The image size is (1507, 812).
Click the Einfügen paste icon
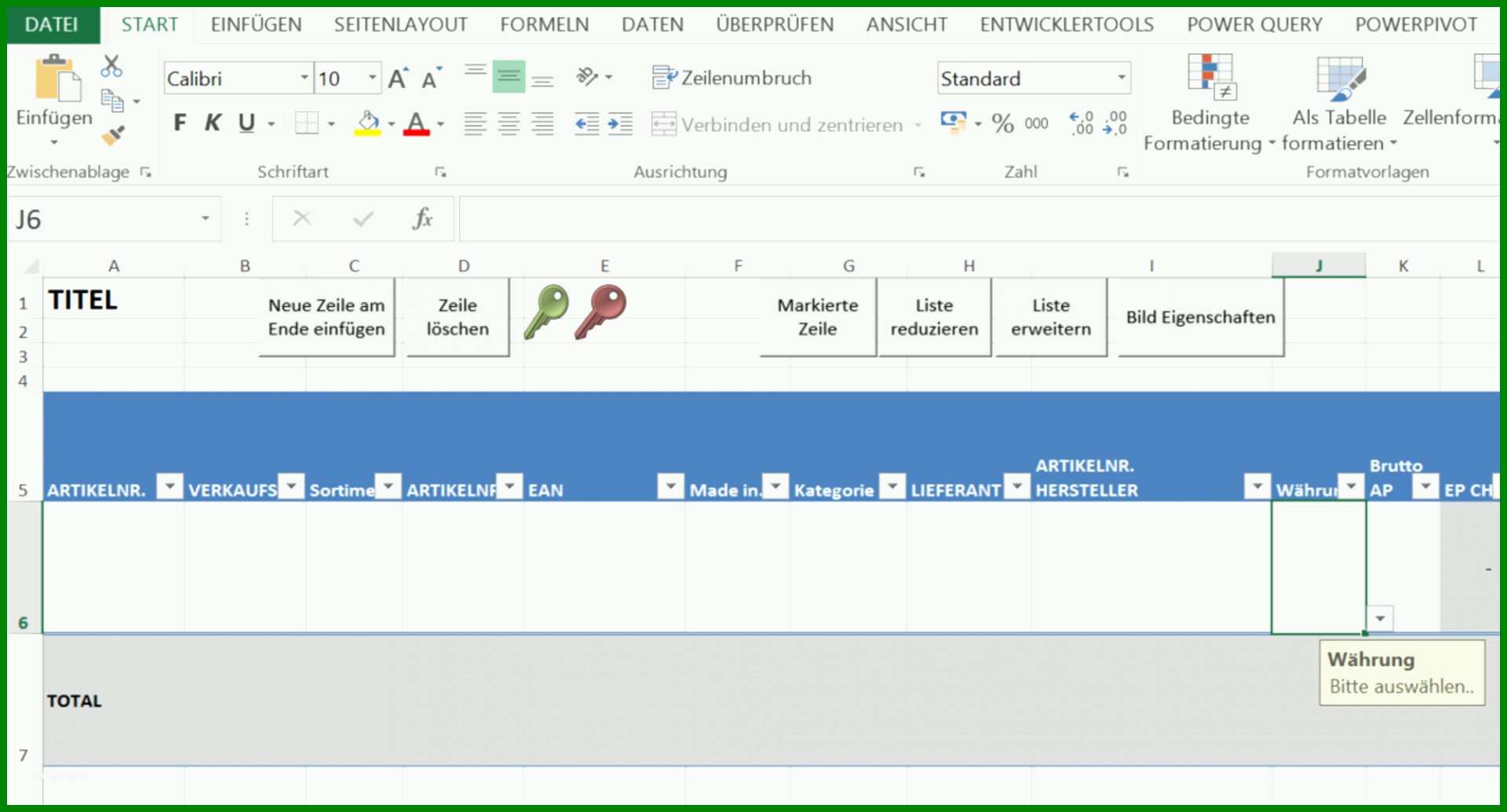point(57,78)
